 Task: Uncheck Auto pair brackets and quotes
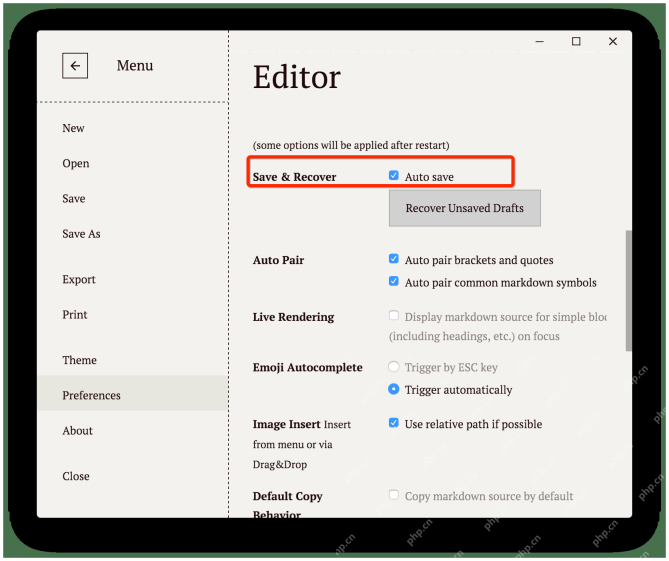click(x=394, y=259)
